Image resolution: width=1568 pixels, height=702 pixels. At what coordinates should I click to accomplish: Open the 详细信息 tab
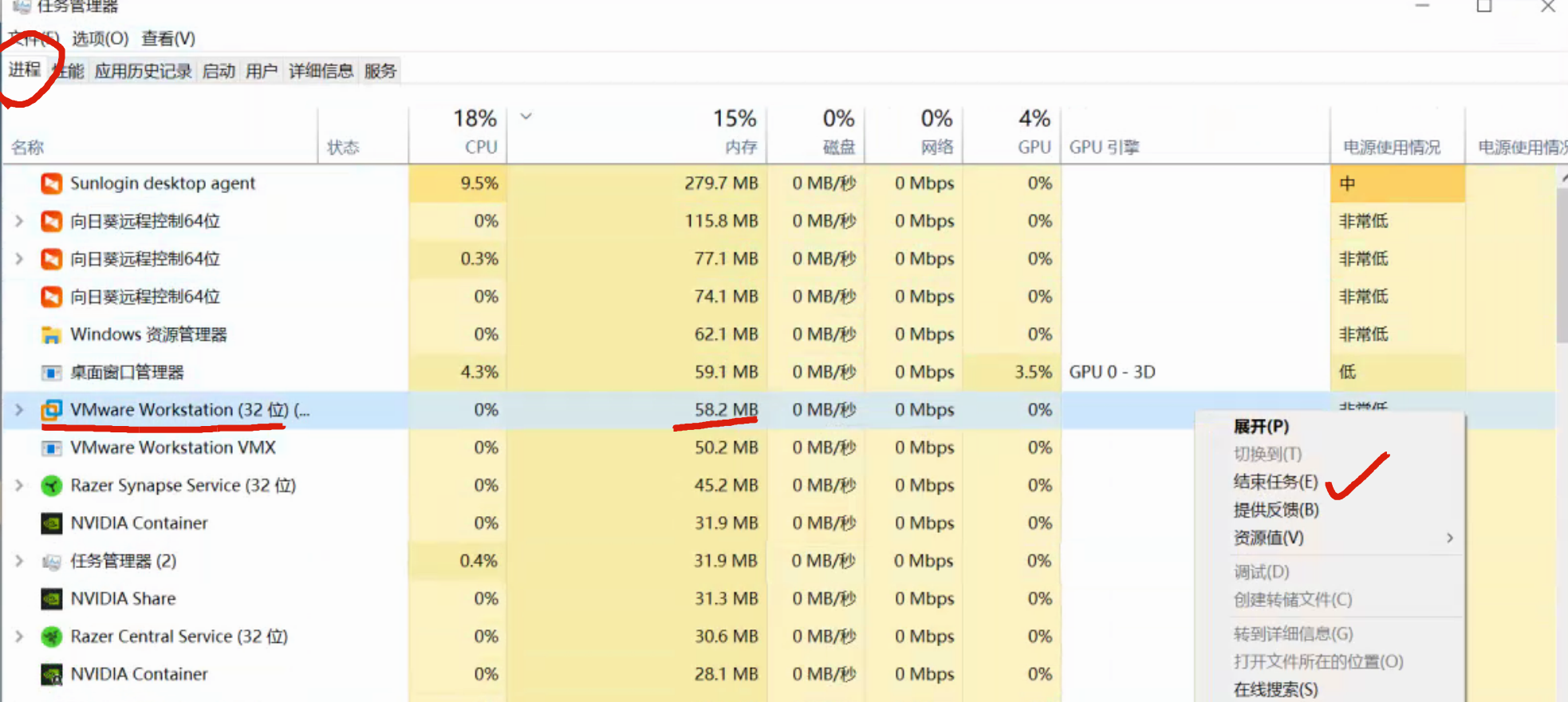(321, 72)
